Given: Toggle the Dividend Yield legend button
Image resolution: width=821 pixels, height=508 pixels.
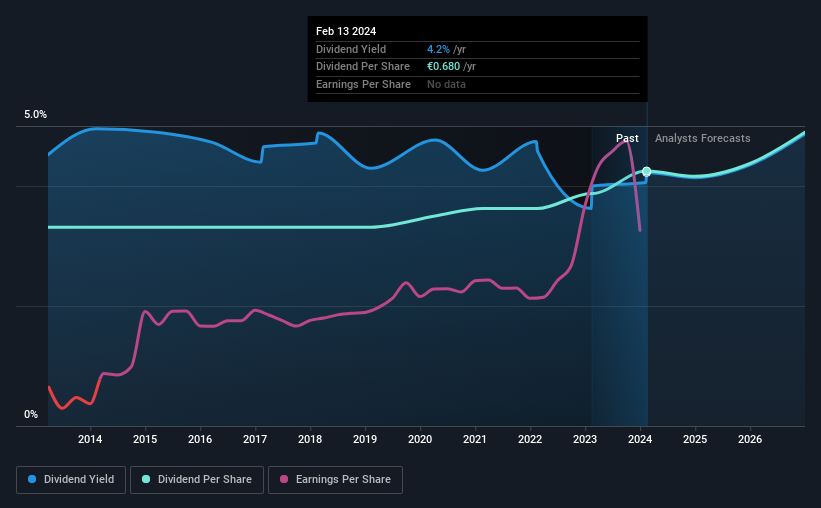Looking at the screenshot, I should pyautogui.click(x=71, y=480).
